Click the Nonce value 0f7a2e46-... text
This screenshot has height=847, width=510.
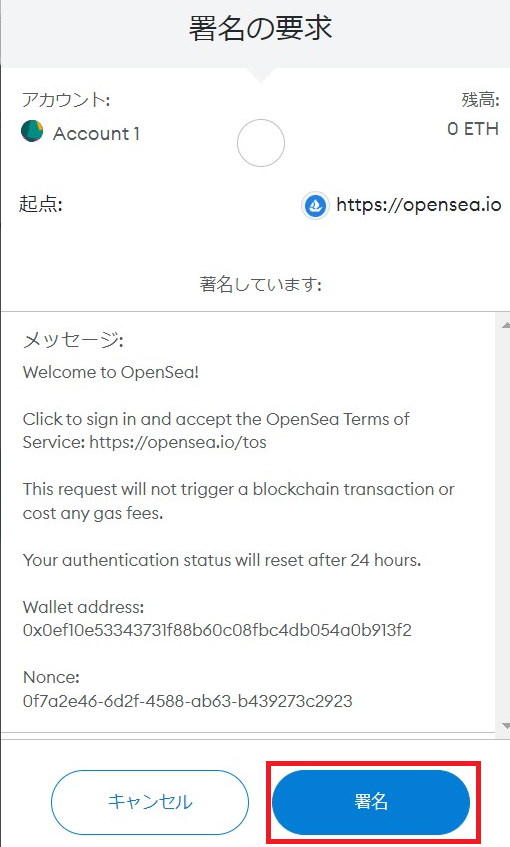[x=187, y=701]
